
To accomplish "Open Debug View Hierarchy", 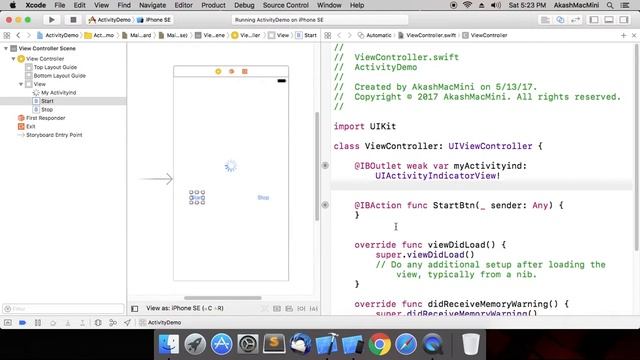I will point(98,322).
